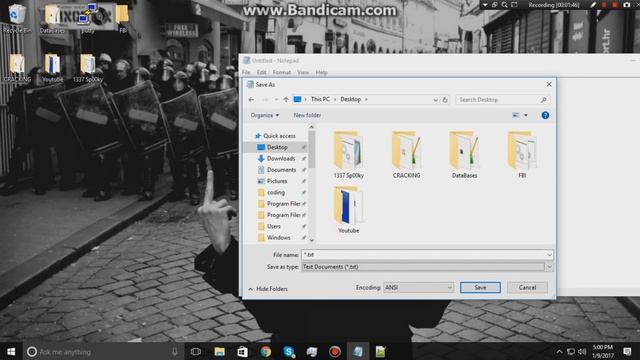Select Recycle Bin on the desktop

[x=17, y=18]
